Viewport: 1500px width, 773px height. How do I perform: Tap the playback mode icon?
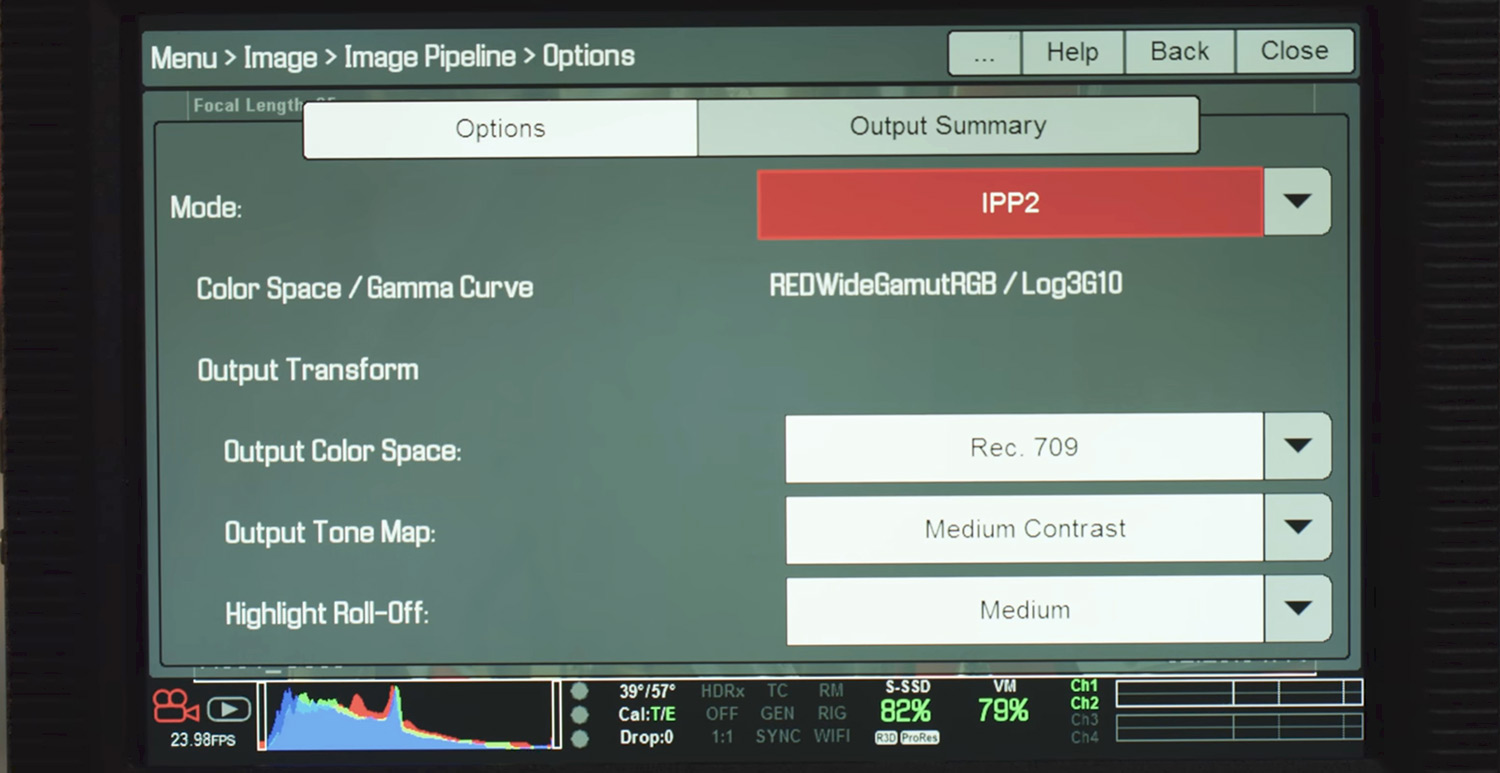pyautogui.click(x=229, y=709)
